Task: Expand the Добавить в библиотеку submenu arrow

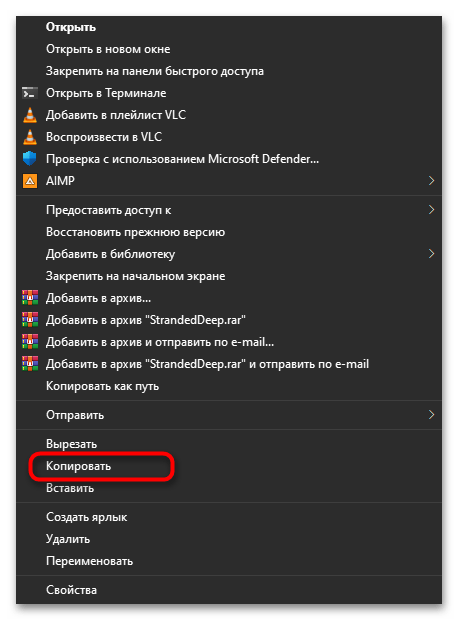Action: tap(432, 253)
